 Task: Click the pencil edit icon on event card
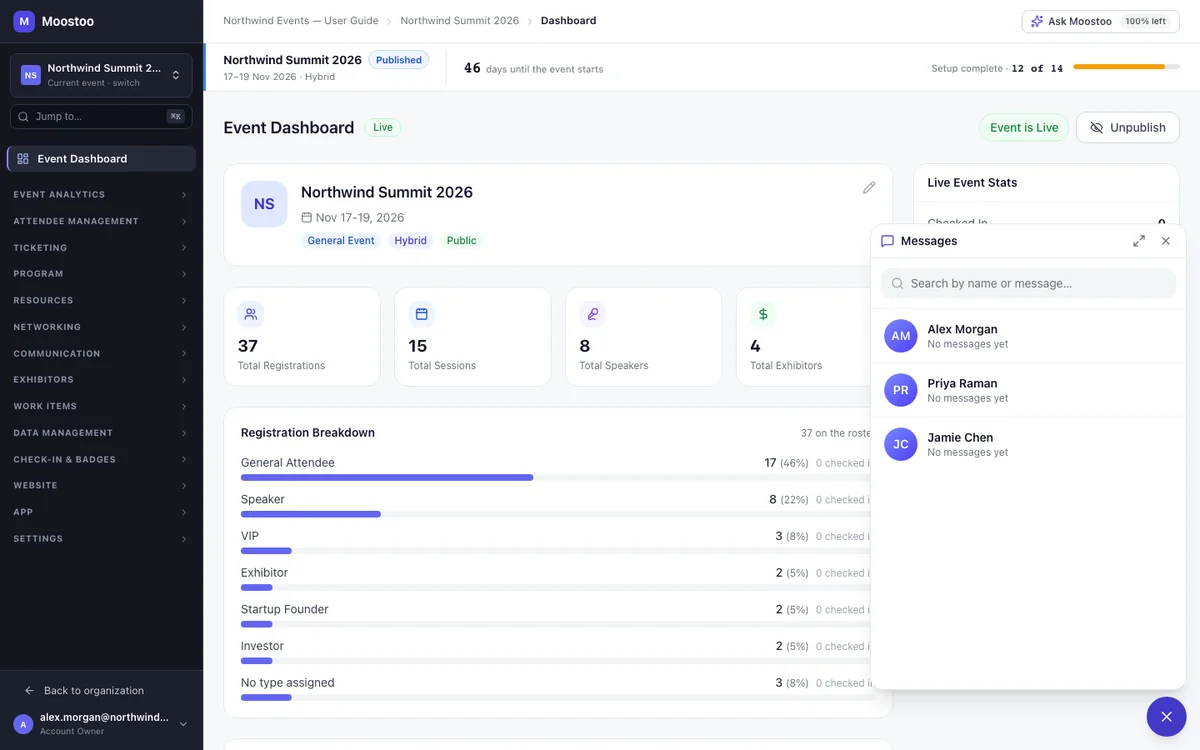pos(869,187)
